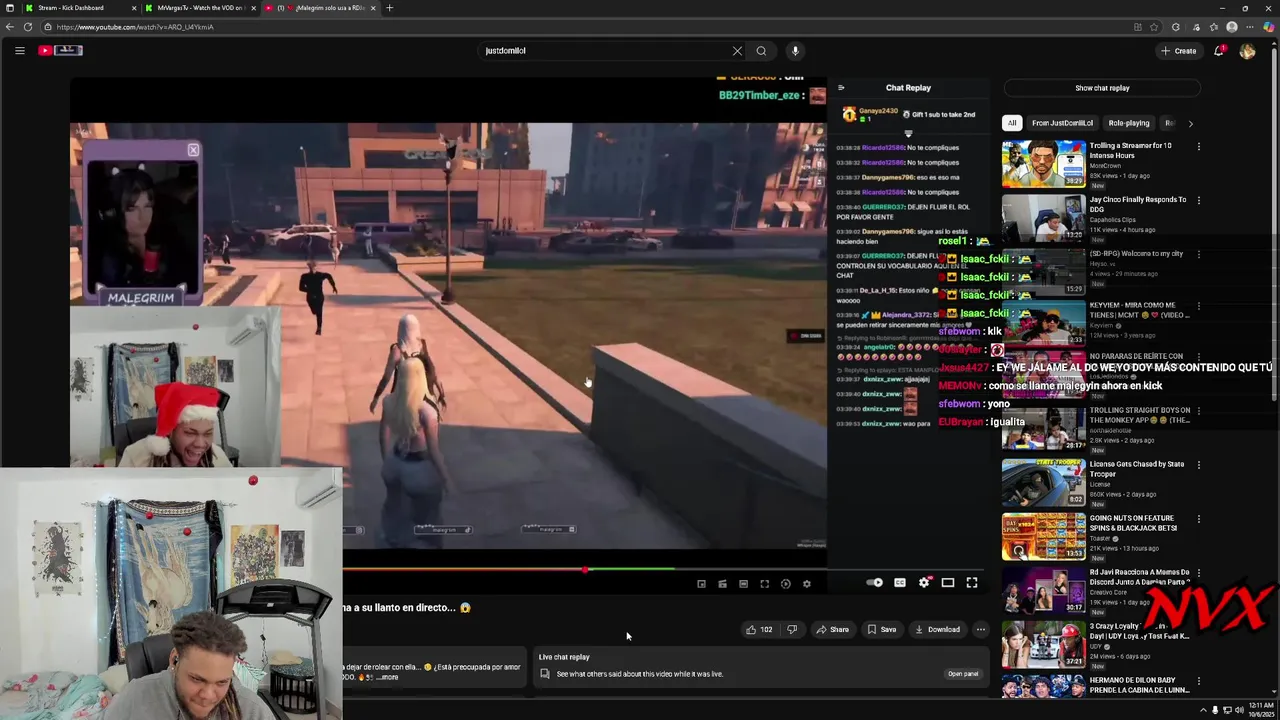
Task: Open the YouTube account avatar menu
Action: [1247, 51]
